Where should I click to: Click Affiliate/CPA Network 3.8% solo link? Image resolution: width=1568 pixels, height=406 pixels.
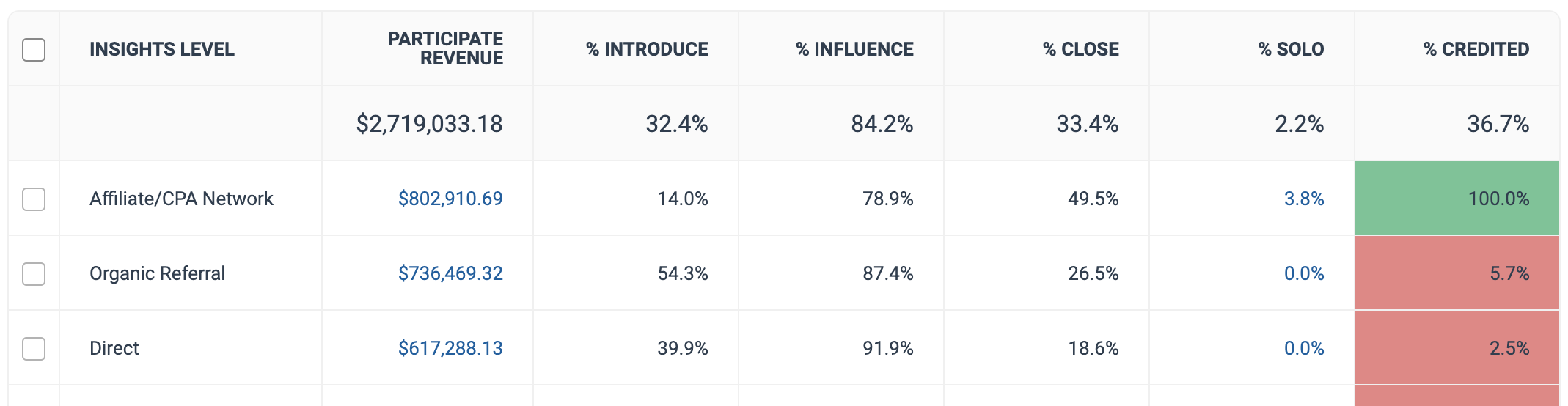click(1303, 199)
